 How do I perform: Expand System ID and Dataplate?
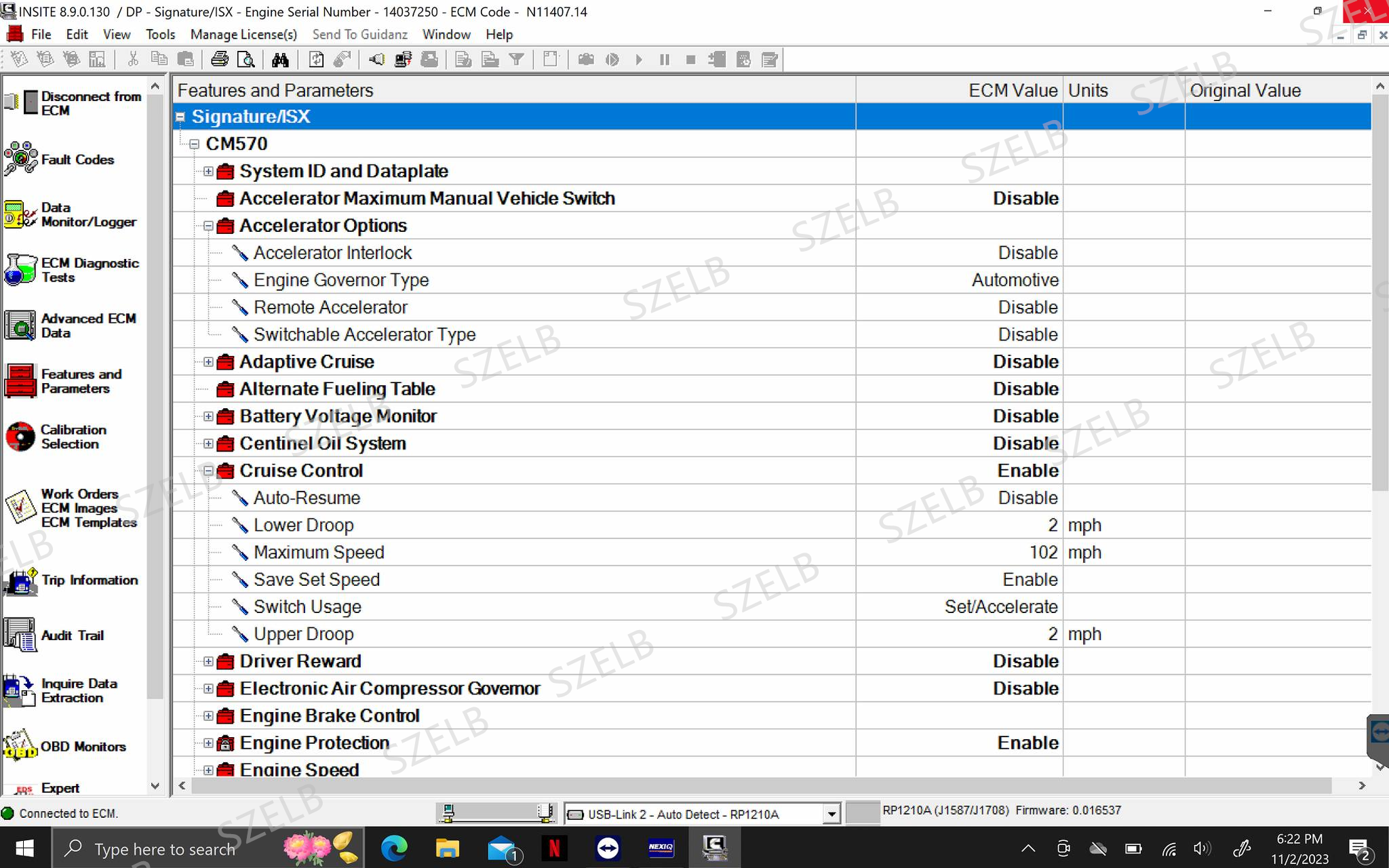tap(208, 171)
